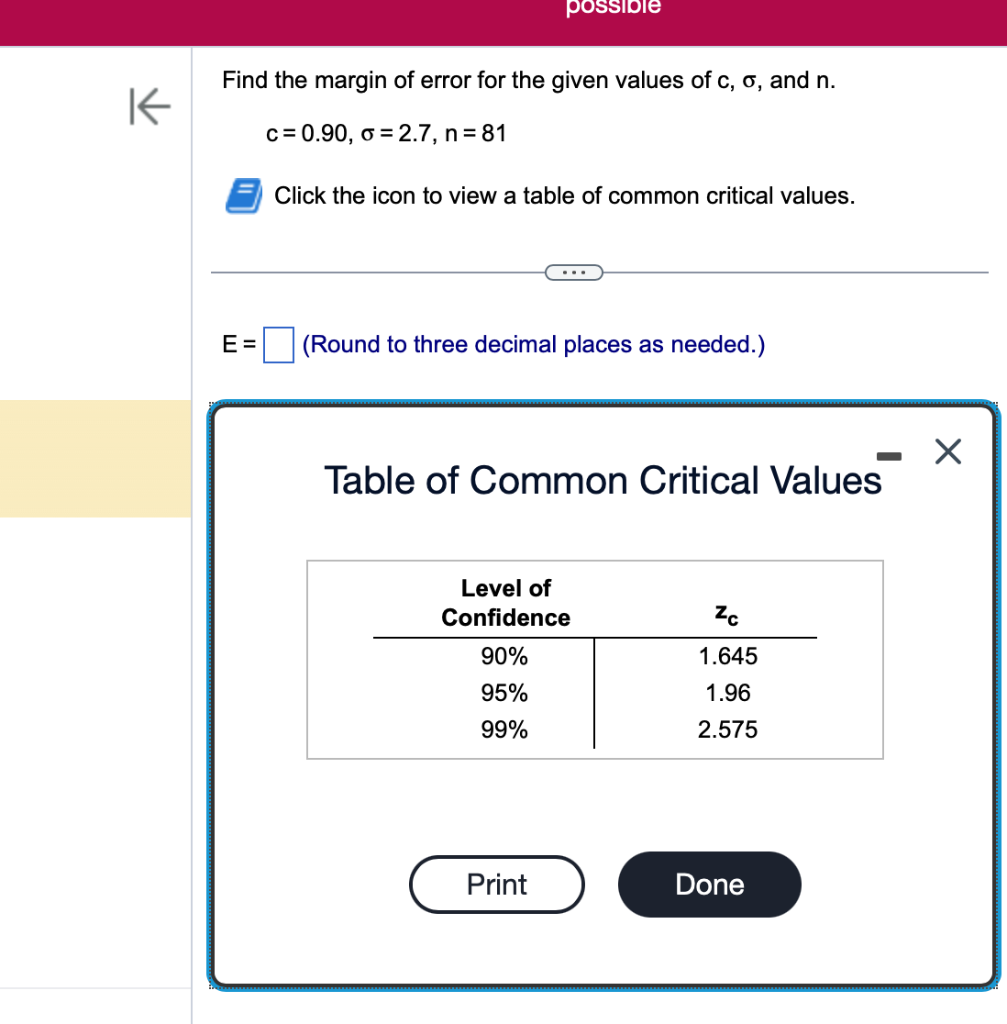Select the text c = 0.90, σ = 2.7, n = 81
This screenshot has height=1024, width=1007.
tap(387, 133)
